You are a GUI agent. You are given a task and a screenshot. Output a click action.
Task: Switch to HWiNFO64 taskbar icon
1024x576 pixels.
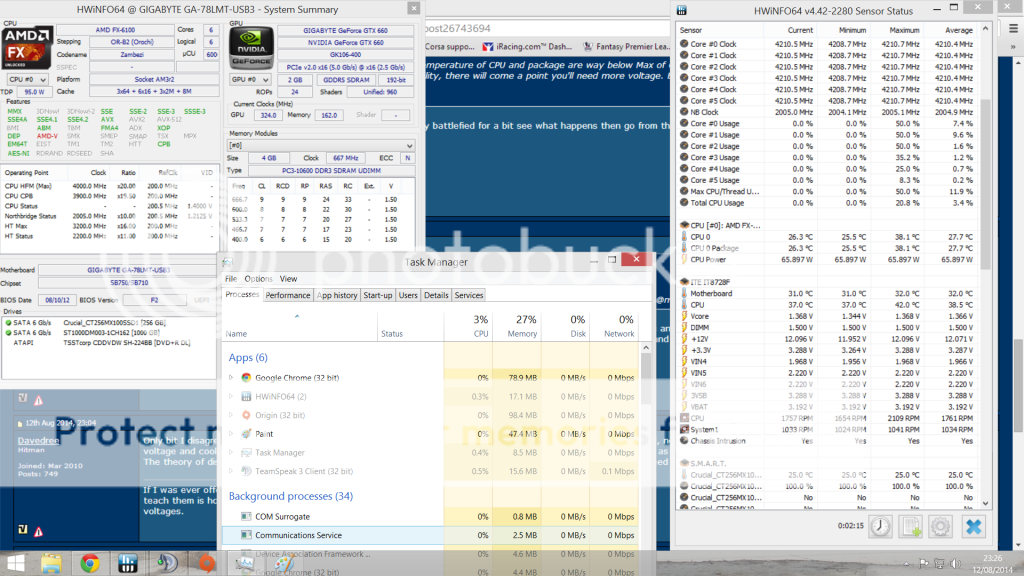coord(128,563)
